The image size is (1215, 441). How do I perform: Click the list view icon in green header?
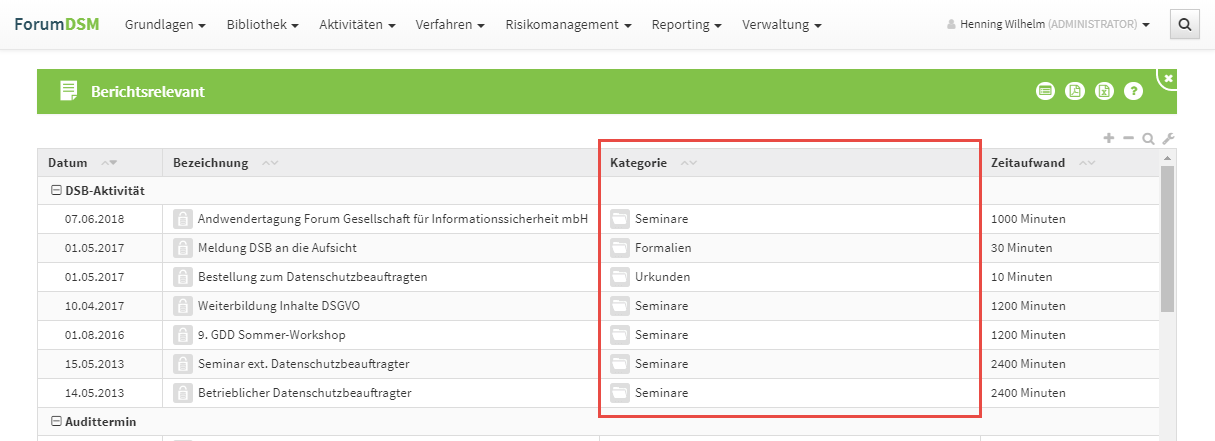tap(1045, 91)
